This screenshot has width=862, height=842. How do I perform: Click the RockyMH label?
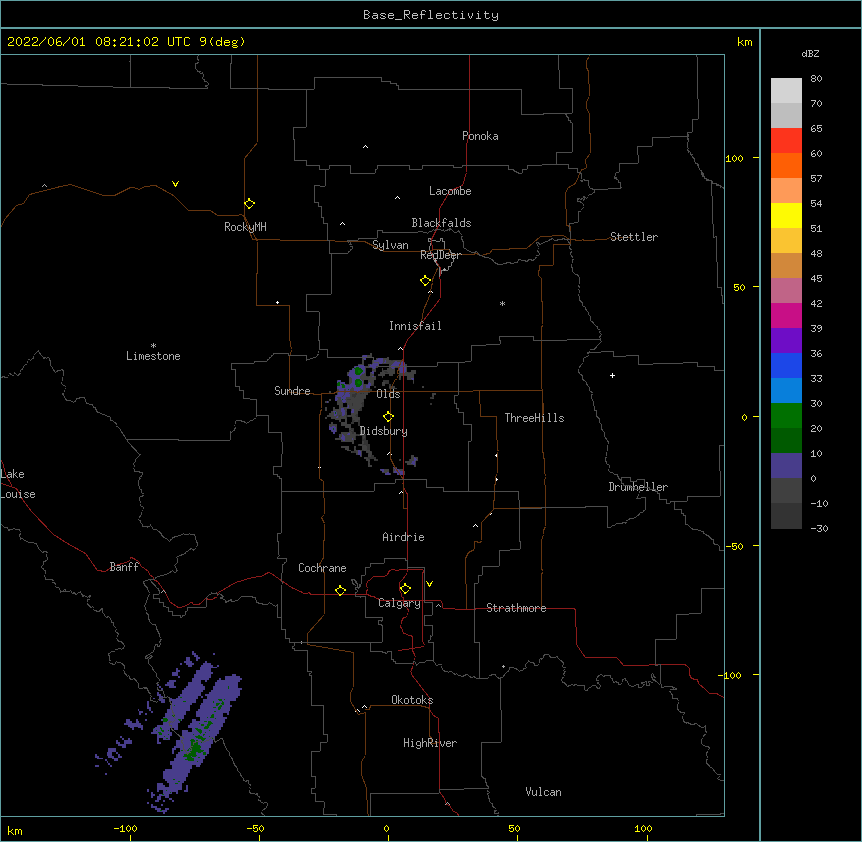(245, 227)
